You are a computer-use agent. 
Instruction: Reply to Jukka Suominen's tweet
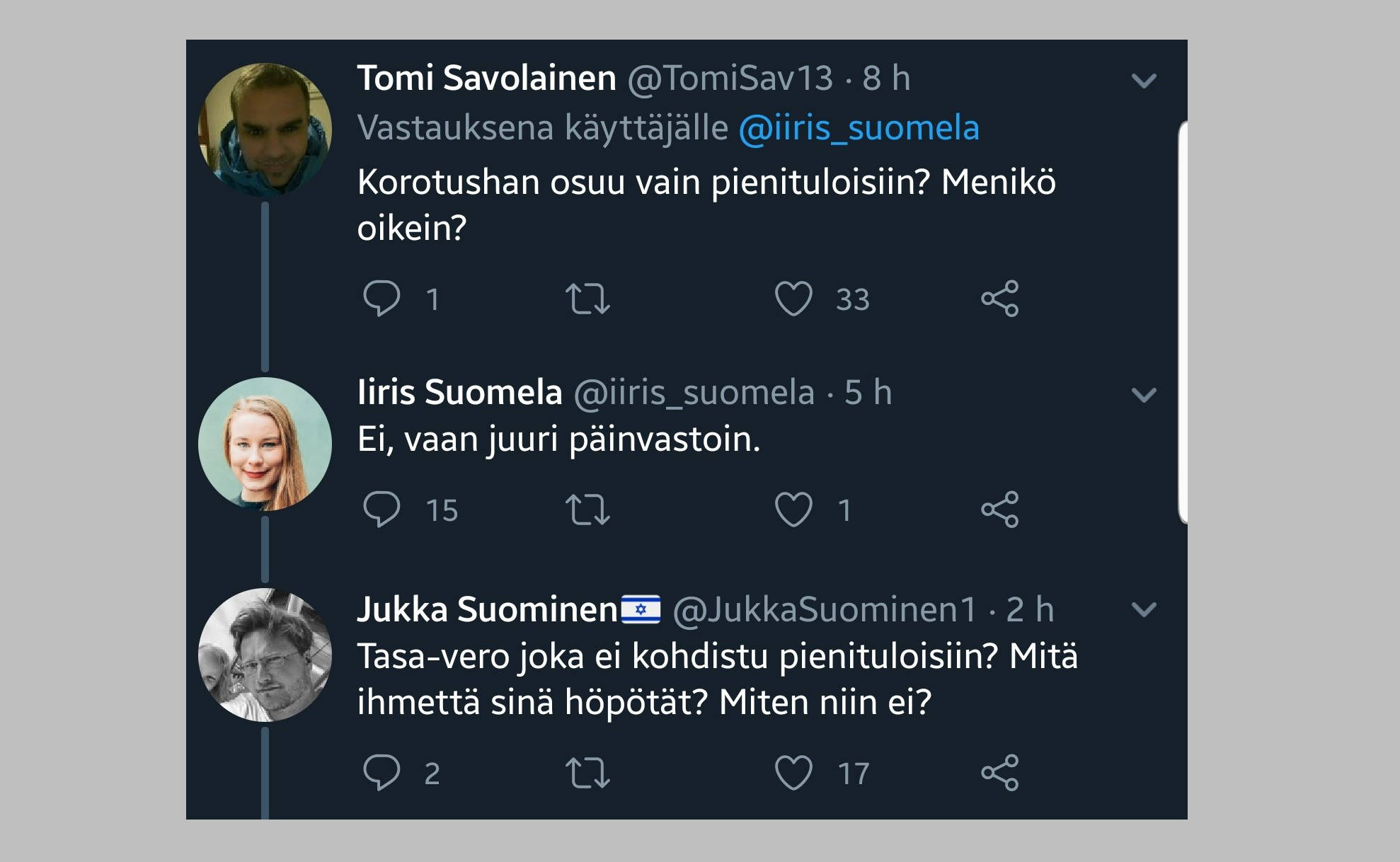coord(381,772)
